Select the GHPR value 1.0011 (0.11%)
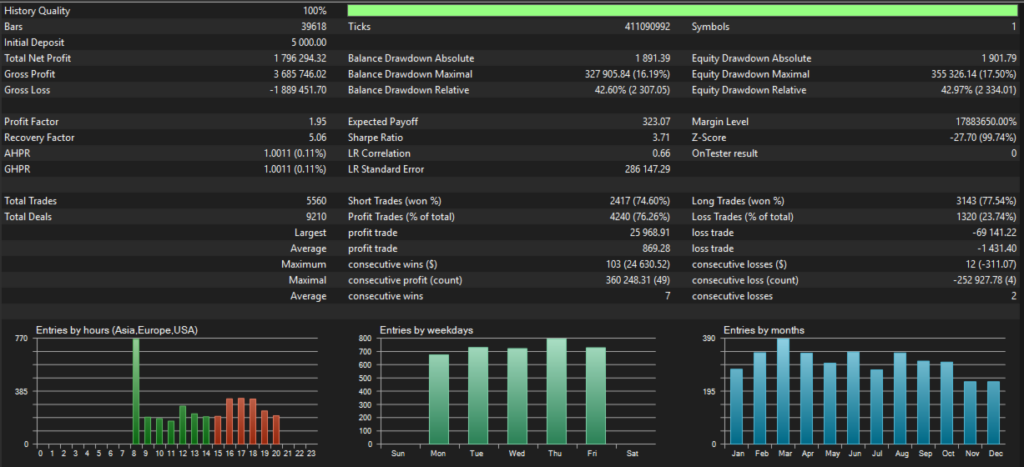 295,169
